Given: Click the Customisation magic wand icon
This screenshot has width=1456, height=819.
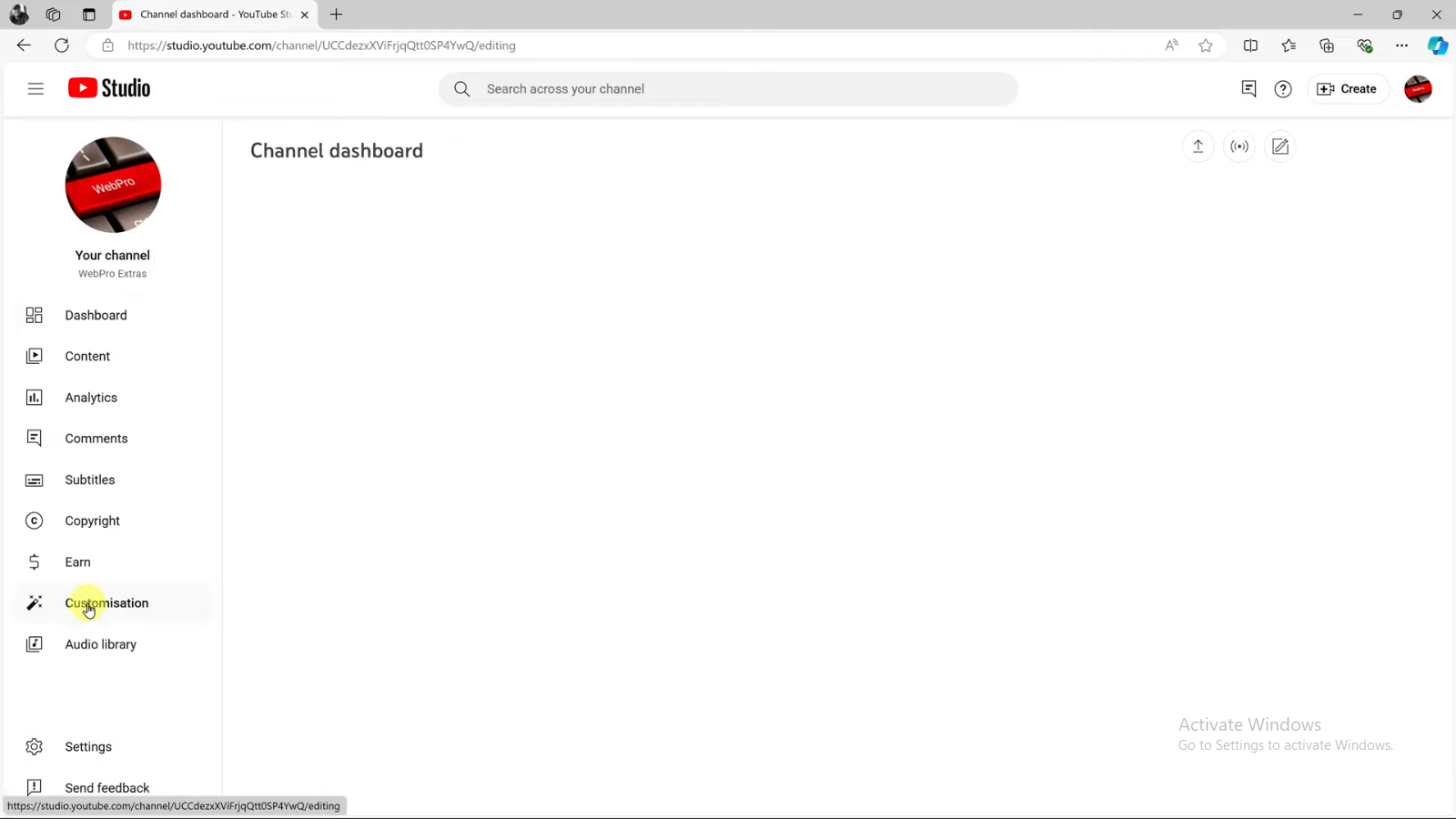Looking at the screenshot, I should (35, 603).
